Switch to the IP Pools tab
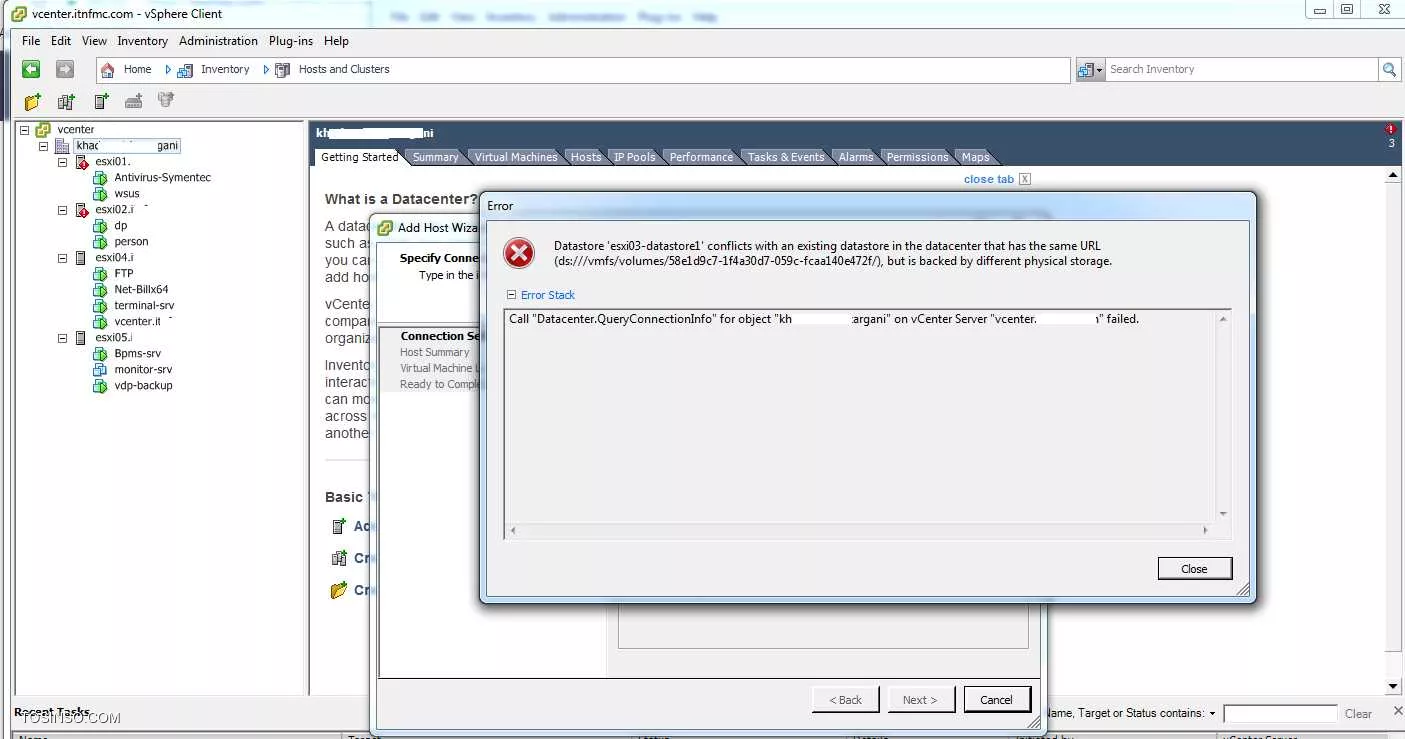 (x=635, y=157)
